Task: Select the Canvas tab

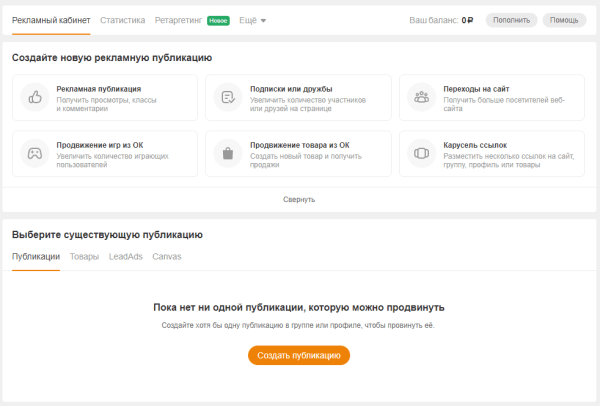Action: point(167,257)
